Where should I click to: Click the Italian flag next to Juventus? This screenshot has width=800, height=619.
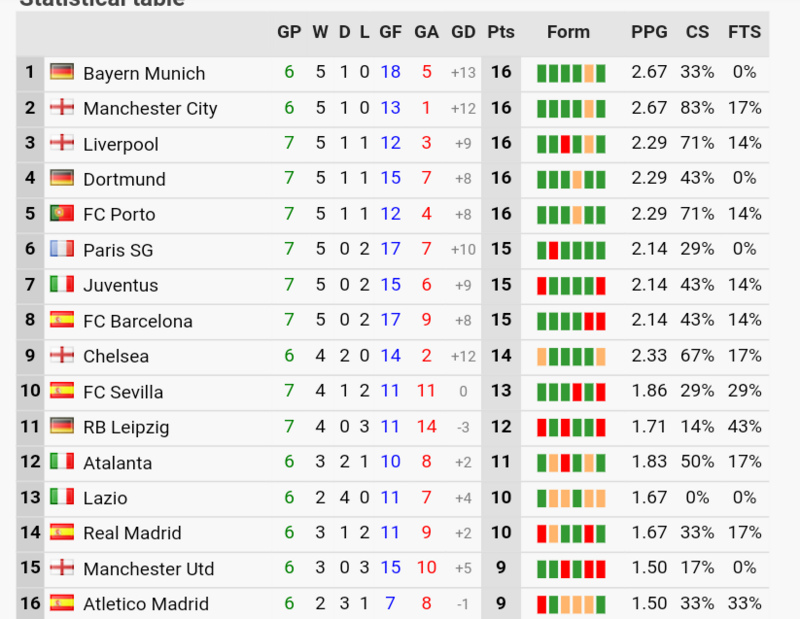click(x=62, y=284)
